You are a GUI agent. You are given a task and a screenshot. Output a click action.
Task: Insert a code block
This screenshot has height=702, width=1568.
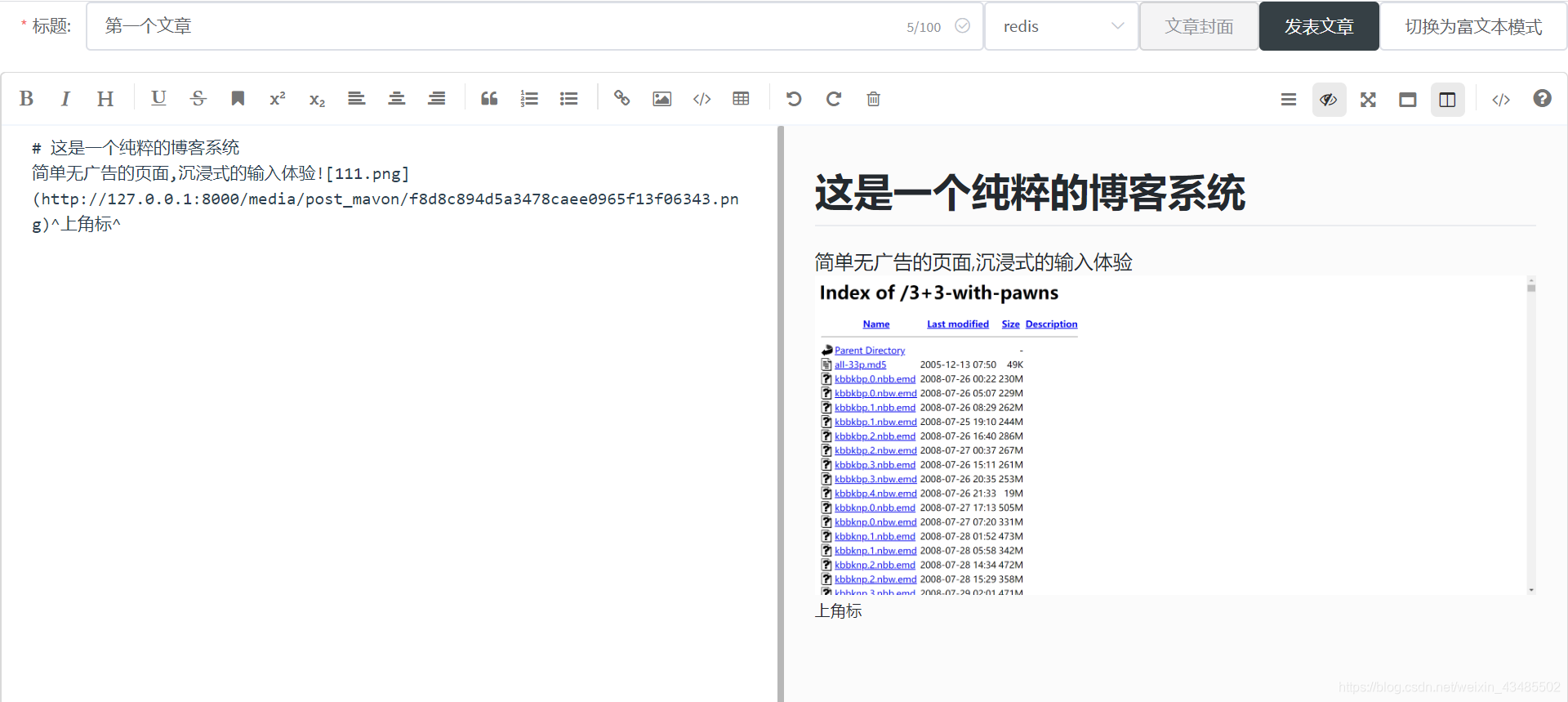[x=702, y=99]
